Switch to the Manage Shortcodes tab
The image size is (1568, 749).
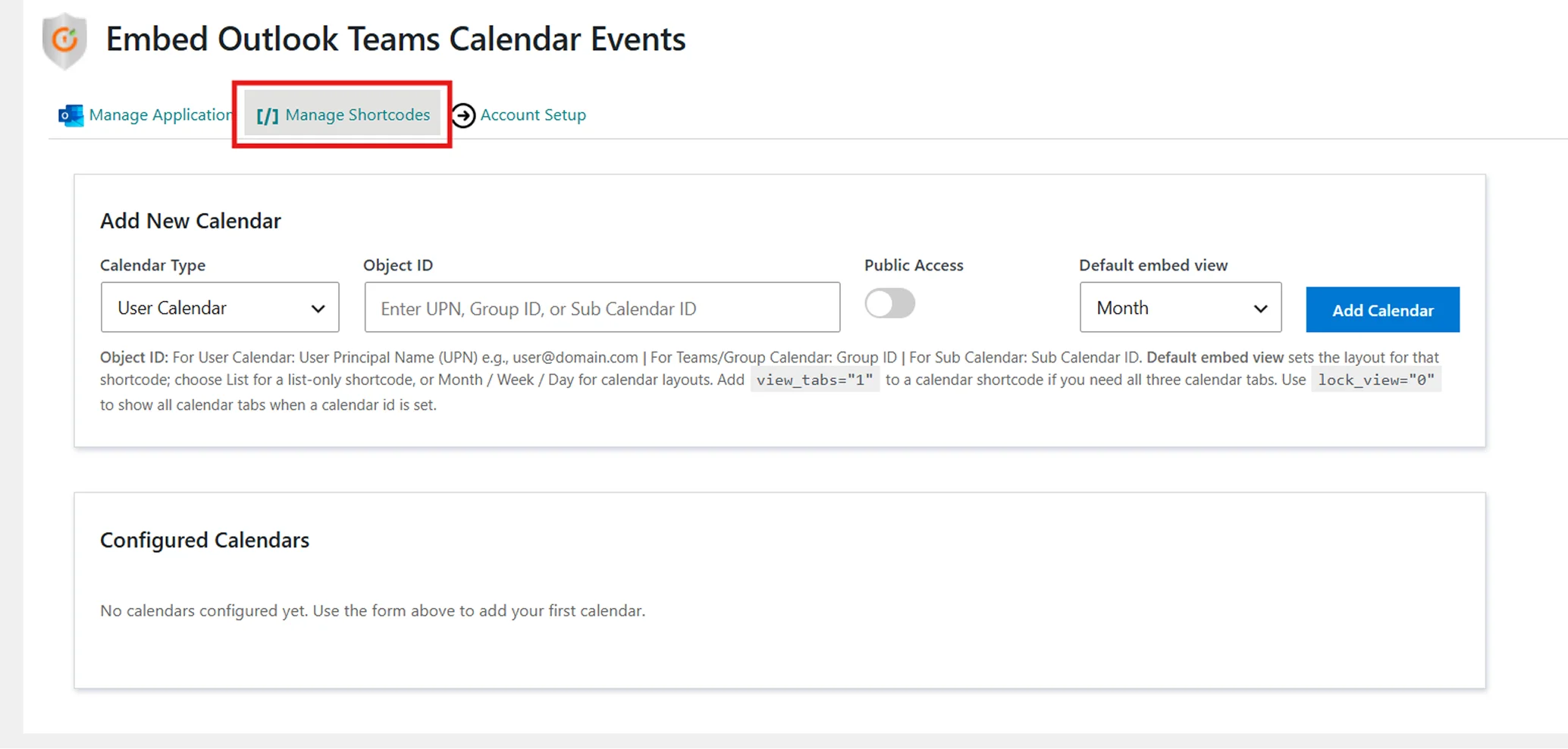click(x=343, y=114)
